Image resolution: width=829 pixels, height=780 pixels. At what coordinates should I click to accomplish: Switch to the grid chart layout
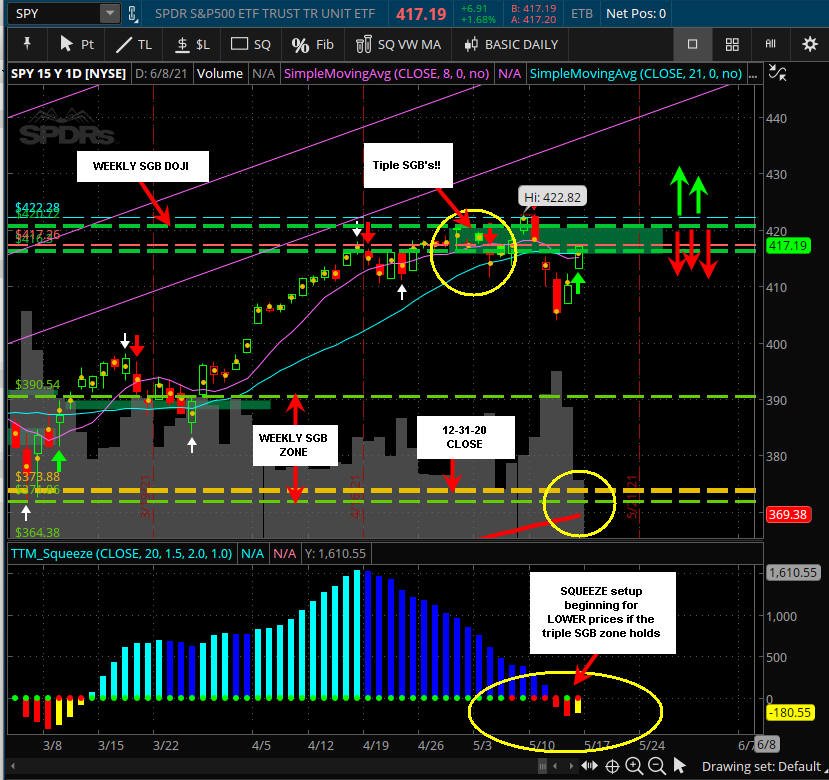point(732,44)
